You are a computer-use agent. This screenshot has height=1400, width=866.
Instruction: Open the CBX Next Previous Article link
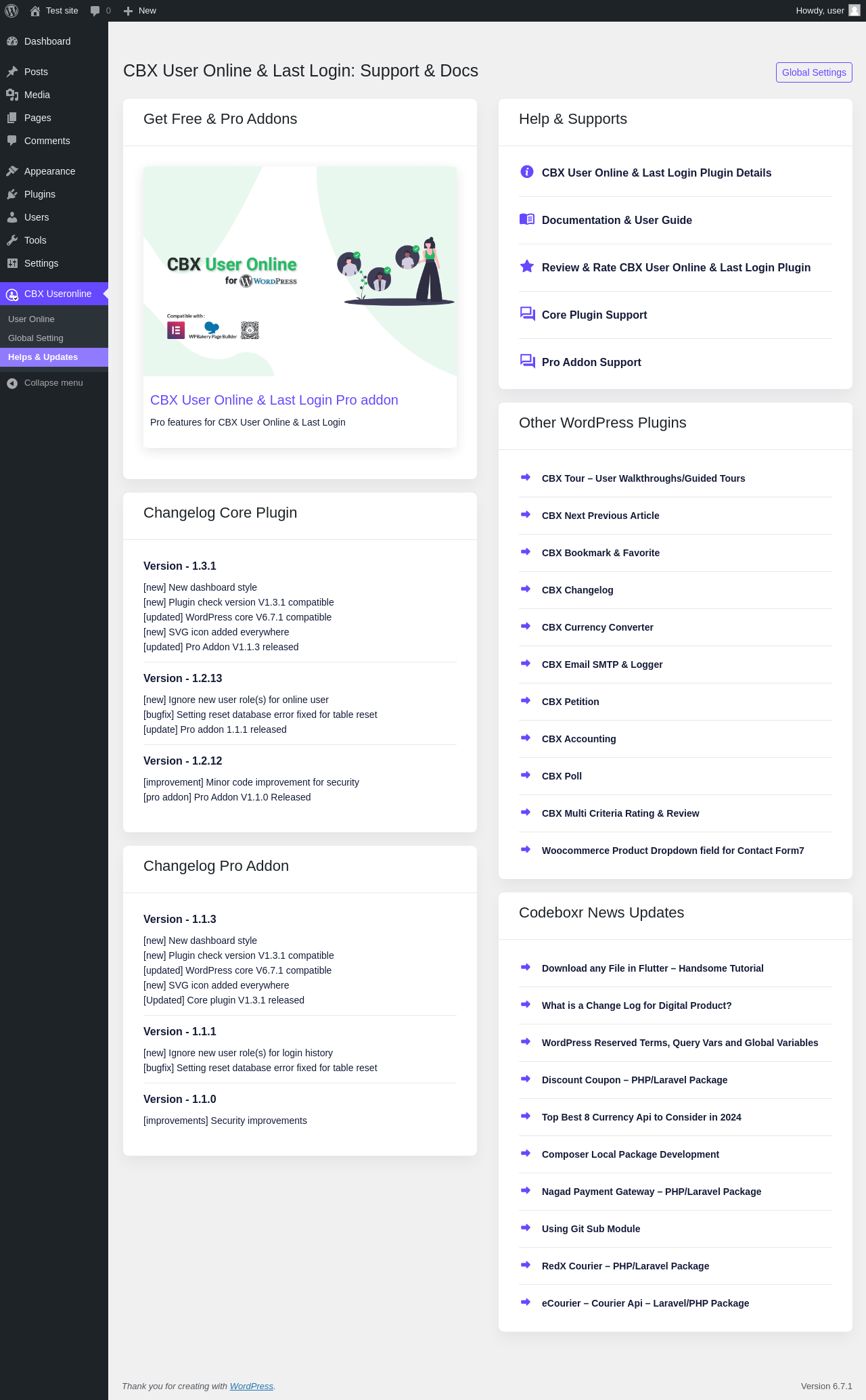click(x=601, y=516)
